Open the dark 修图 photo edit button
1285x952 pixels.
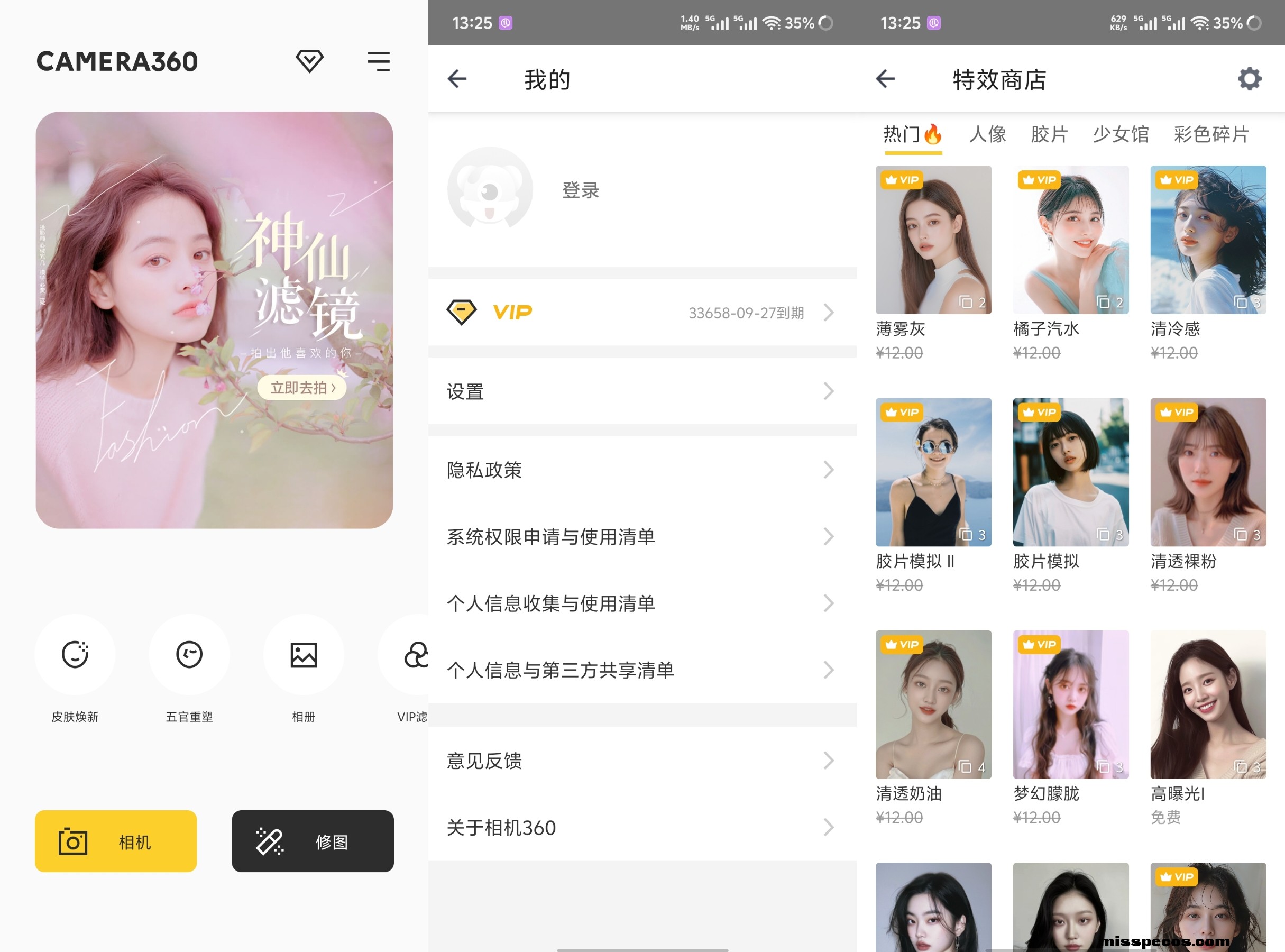click(x=313, y=841)
